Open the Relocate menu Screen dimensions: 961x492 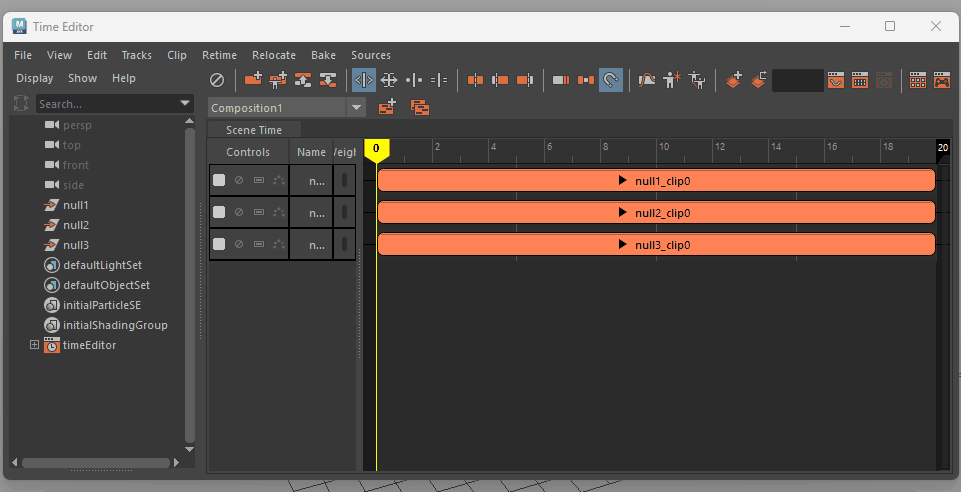pyautogui.click(x=274, y=55)
